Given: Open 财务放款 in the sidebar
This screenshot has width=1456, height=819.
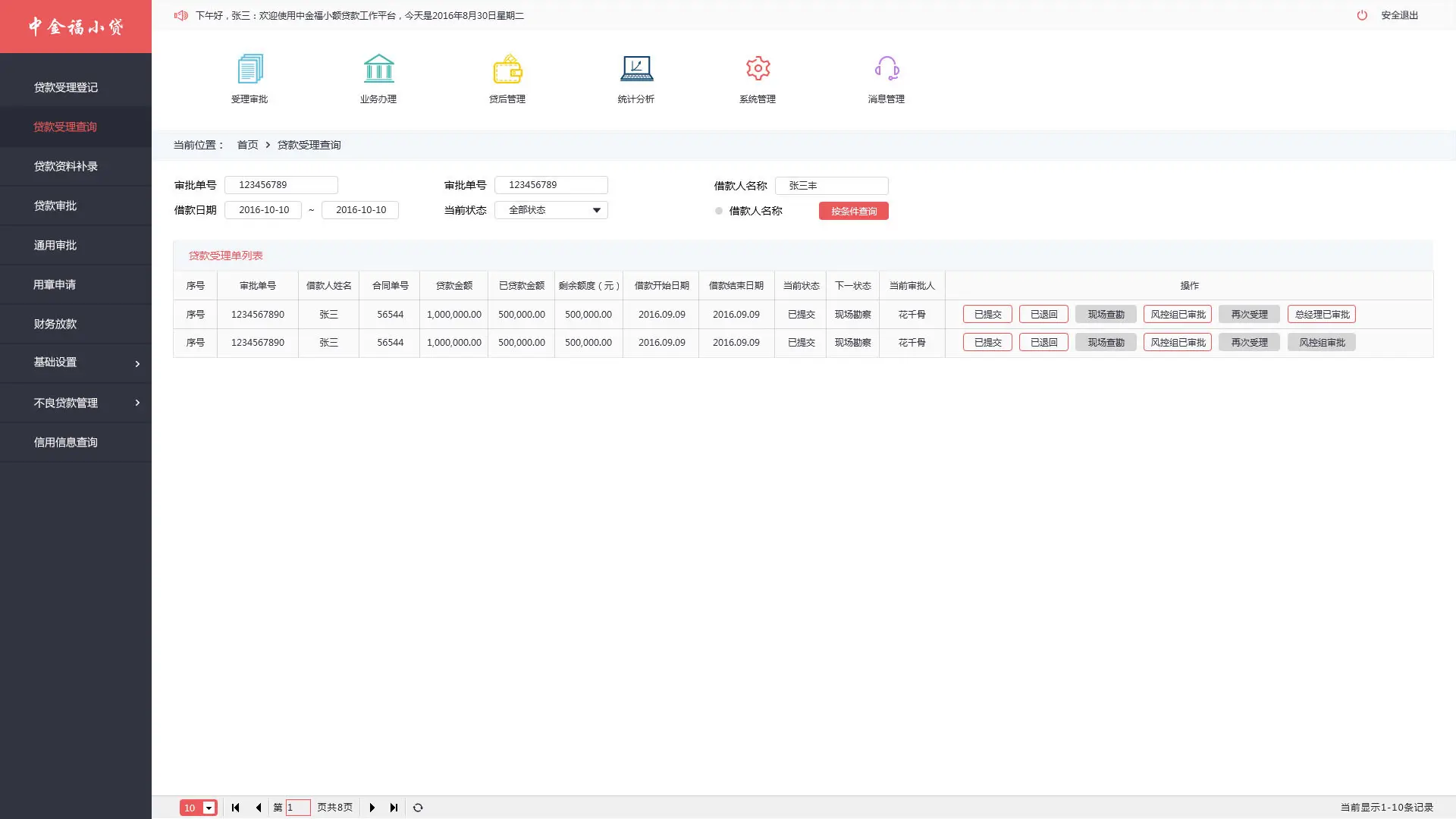Looking at the screenshot, I should pyautogui.click(x=76, y=324).
